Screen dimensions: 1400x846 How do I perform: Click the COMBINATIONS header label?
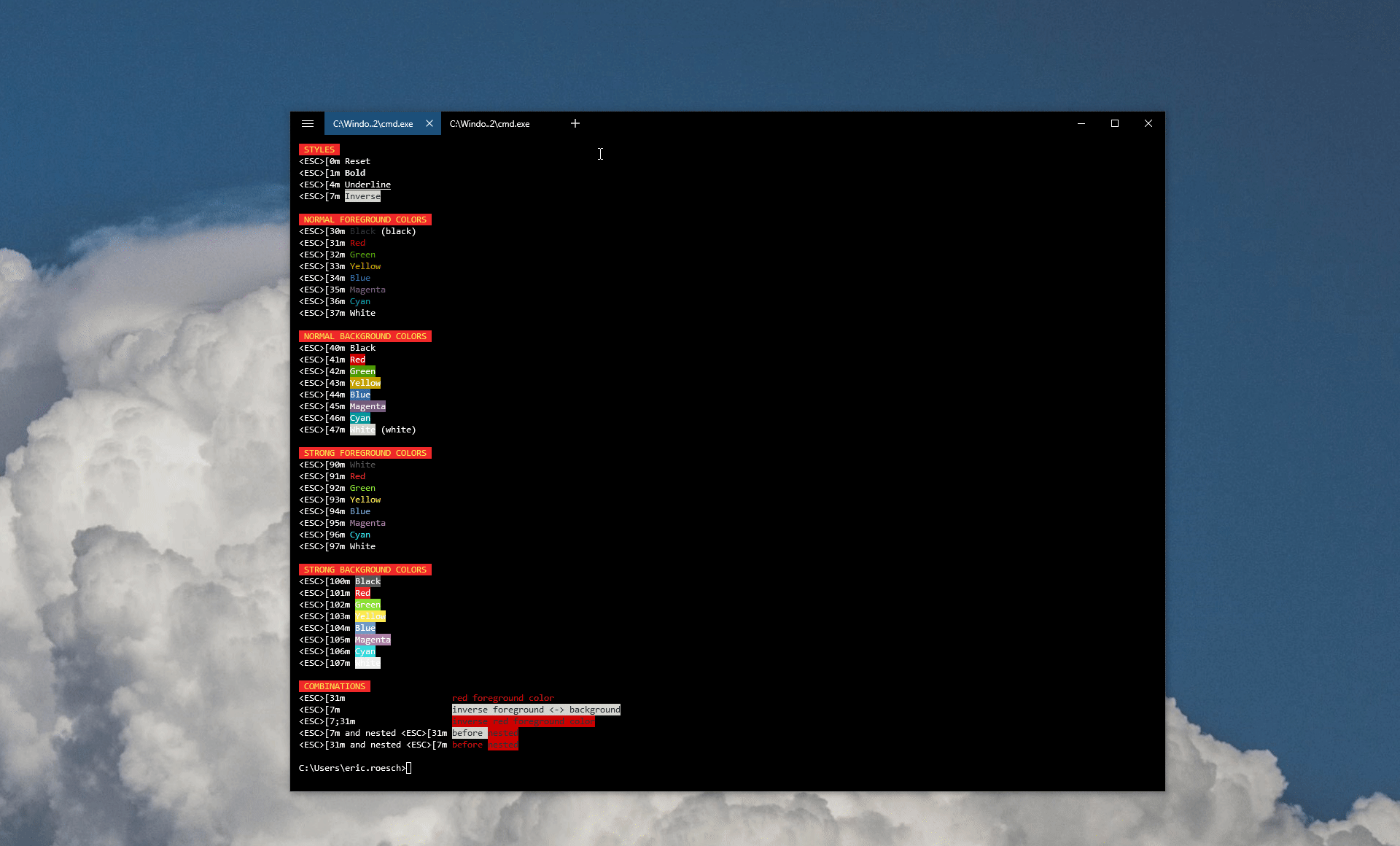pos(334,686)
